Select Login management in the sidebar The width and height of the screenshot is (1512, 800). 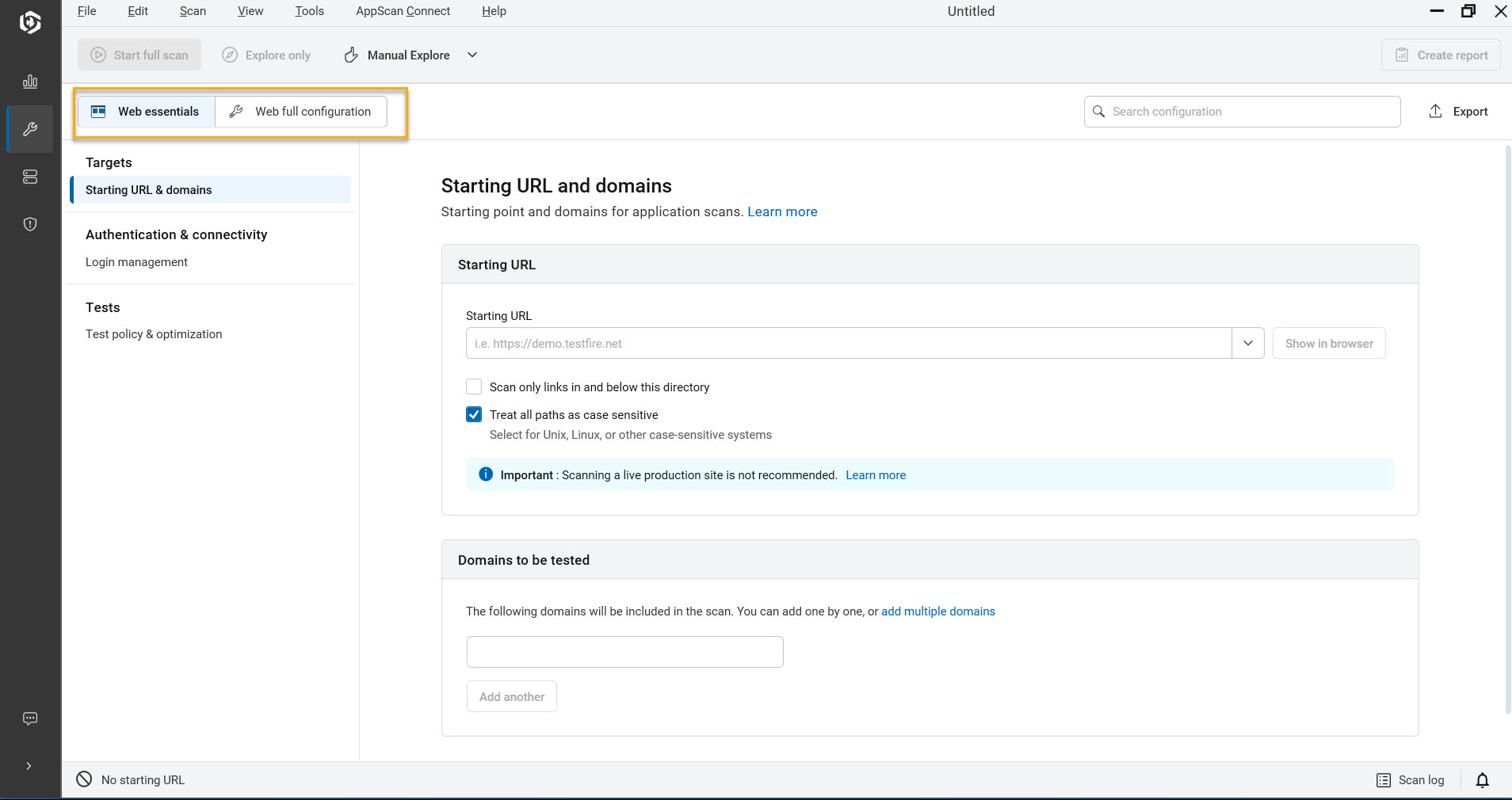pyautogui.click(x=136, y=262)
